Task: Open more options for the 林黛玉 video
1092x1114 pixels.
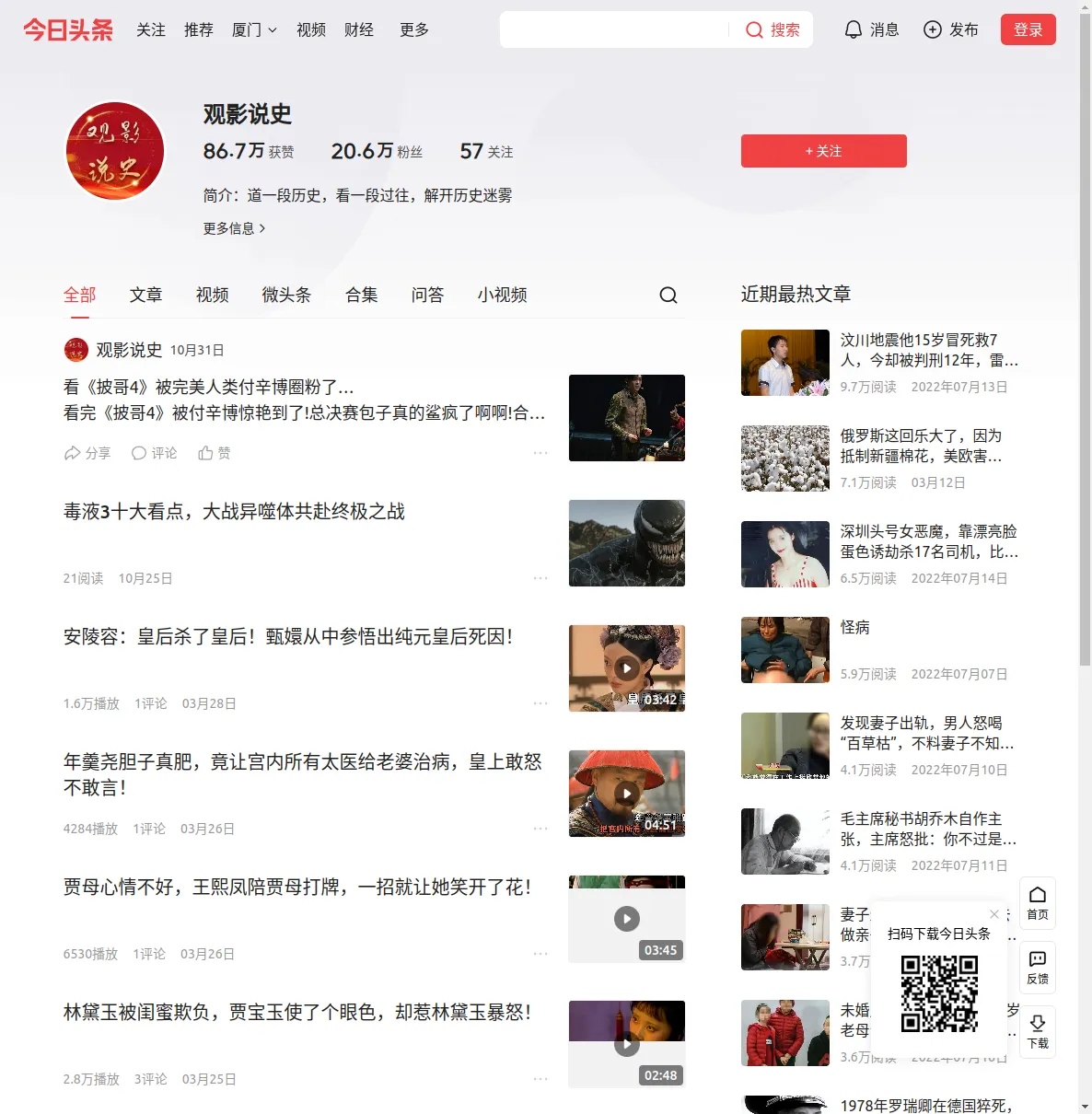Action: pyautogui.click(x=540, y=1079)
